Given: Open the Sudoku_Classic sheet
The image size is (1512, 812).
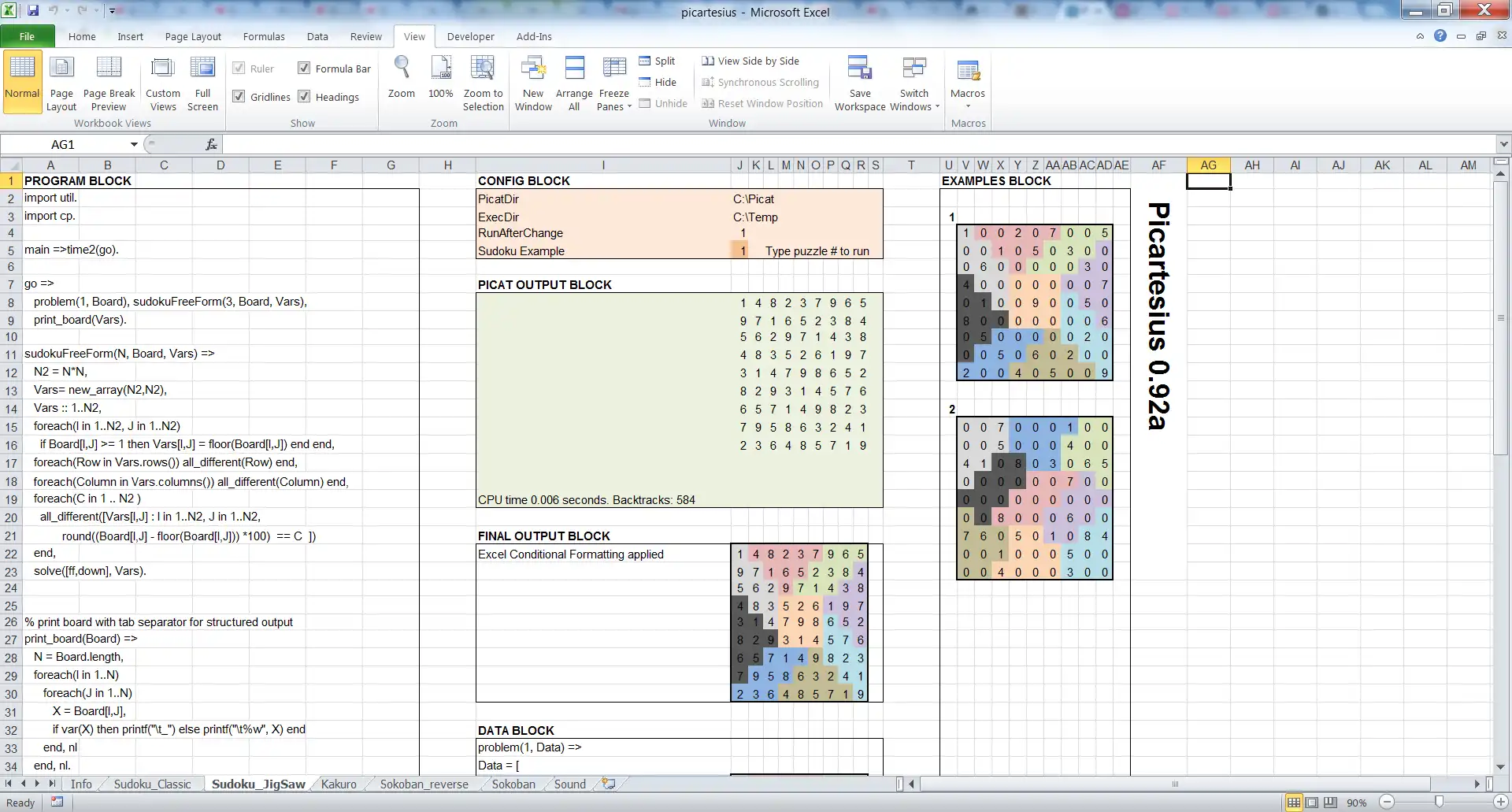Looking at the screenshot, I should click(x=152, y=784).
